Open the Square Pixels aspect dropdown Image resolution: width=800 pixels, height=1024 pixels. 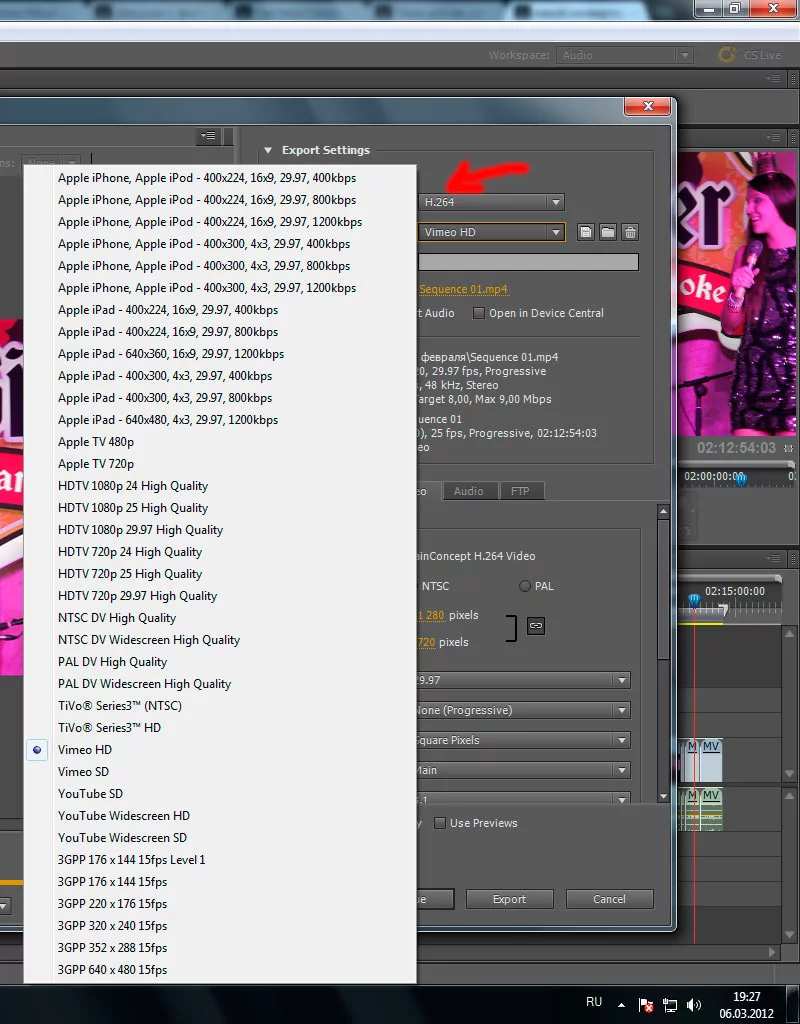click(x=524, y=740)
